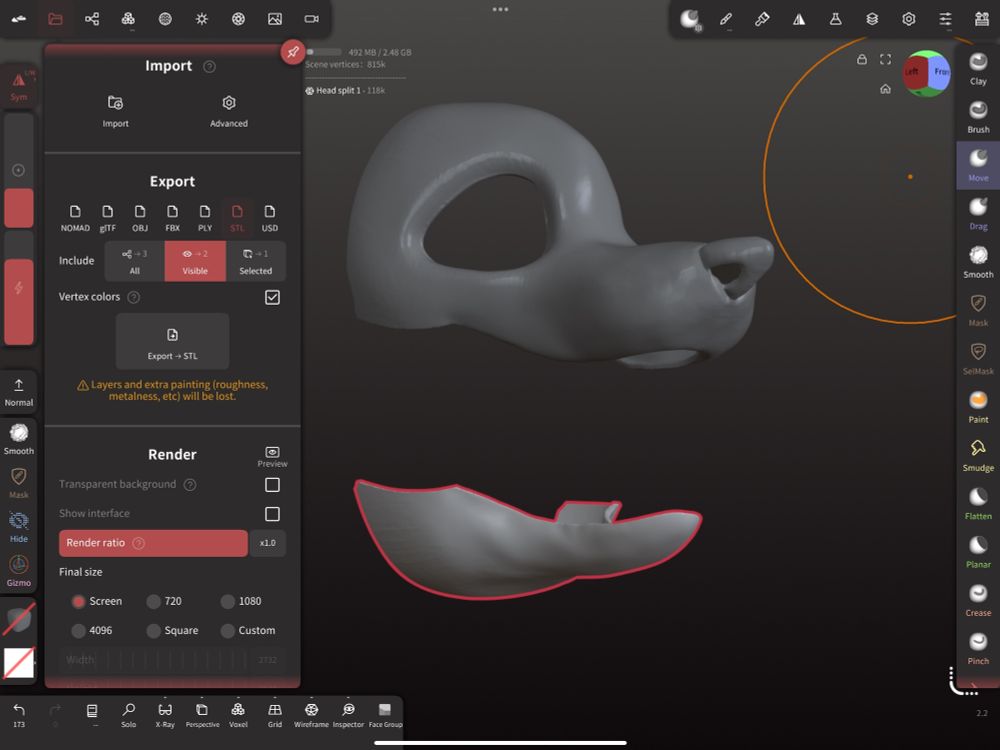This screenshot has width=1000, height=750.
Task: Open the Lighting sun menu
Action: tap(202, 18)
